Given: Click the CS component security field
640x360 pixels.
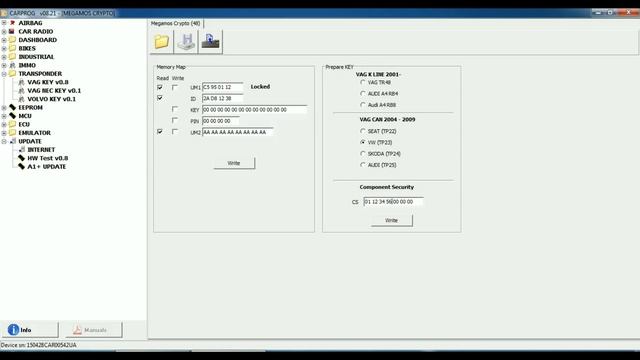Looking at the screenshot, I should 393,202.
